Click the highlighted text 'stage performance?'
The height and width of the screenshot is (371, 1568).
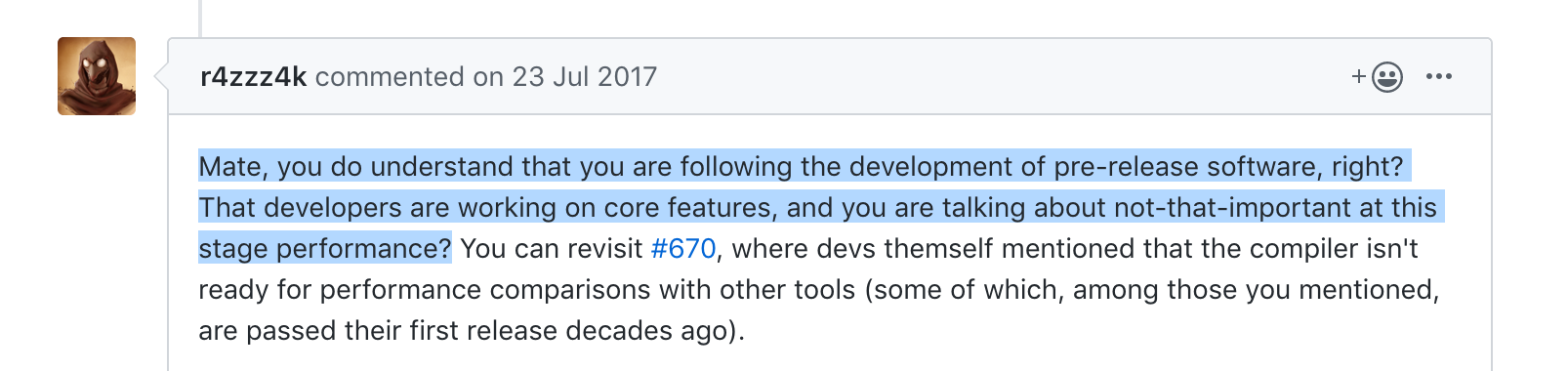pyautogui.click(x=325, y=248)
